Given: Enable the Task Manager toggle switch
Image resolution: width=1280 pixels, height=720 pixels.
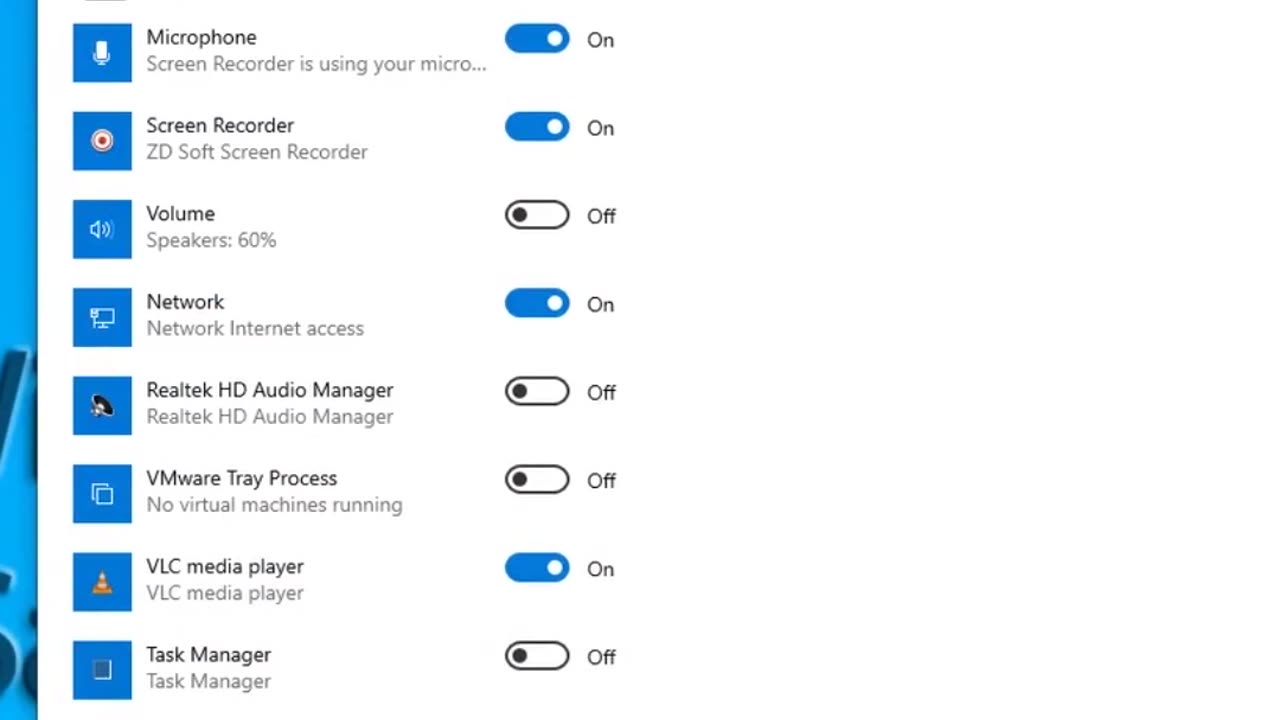Looking at the screenshot, I should (537, 656).
